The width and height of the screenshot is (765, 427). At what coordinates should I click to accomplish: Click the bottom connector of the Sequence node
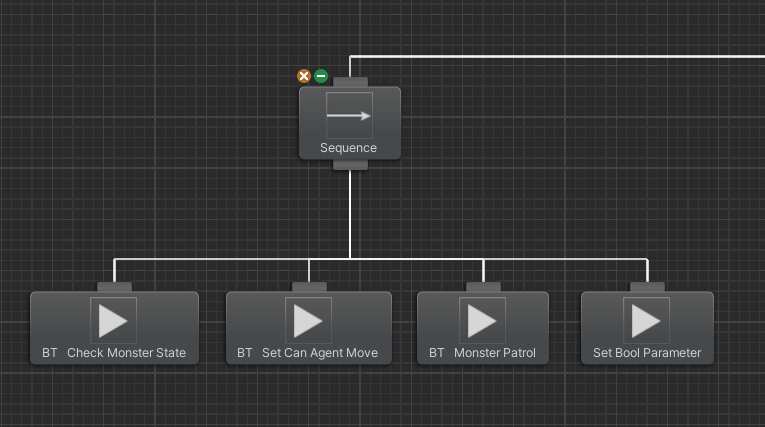click(x=350, y=165)
